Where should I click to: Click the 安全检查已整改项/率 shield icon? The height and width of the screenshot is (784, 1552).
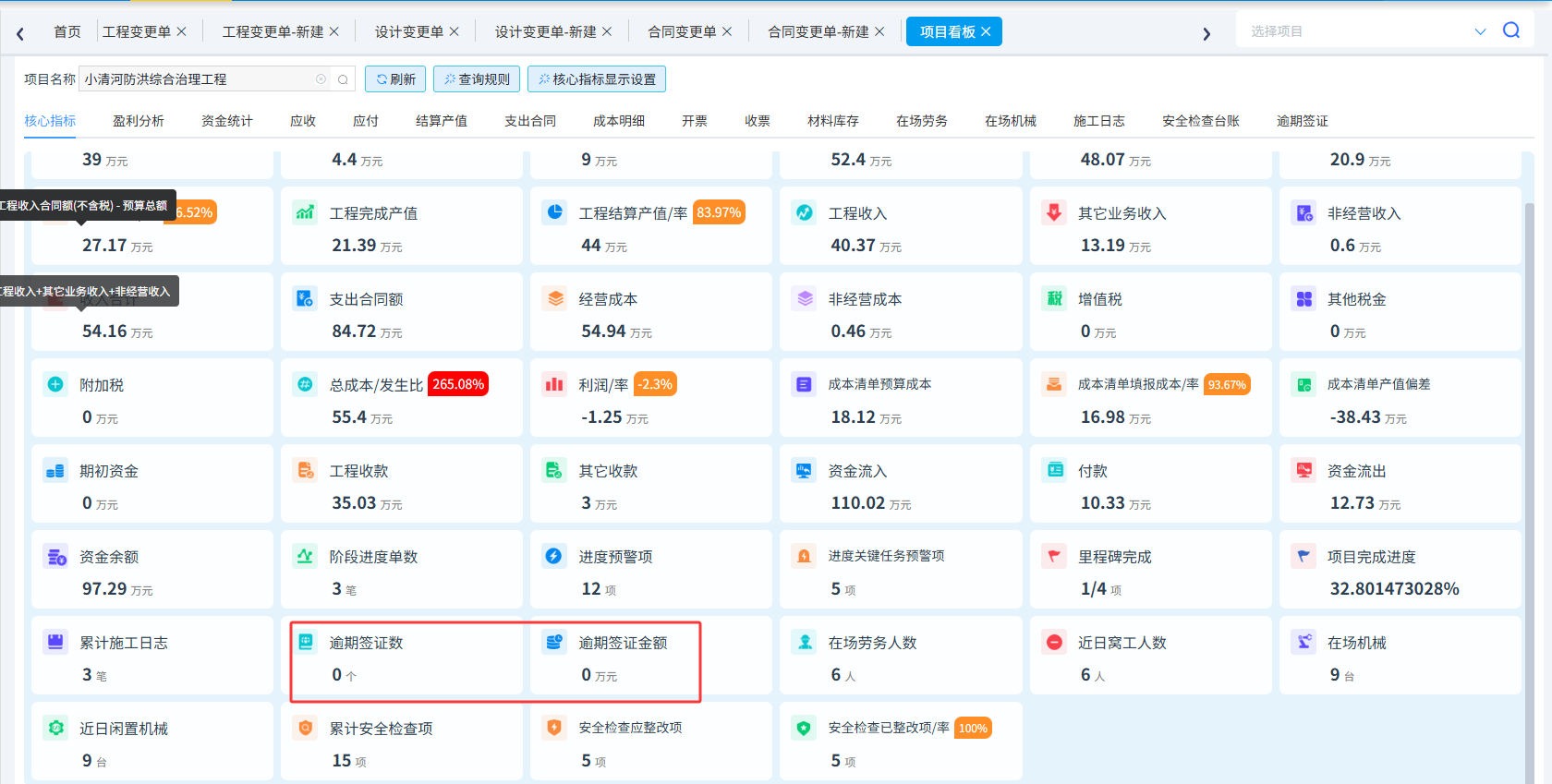(804, 728)
